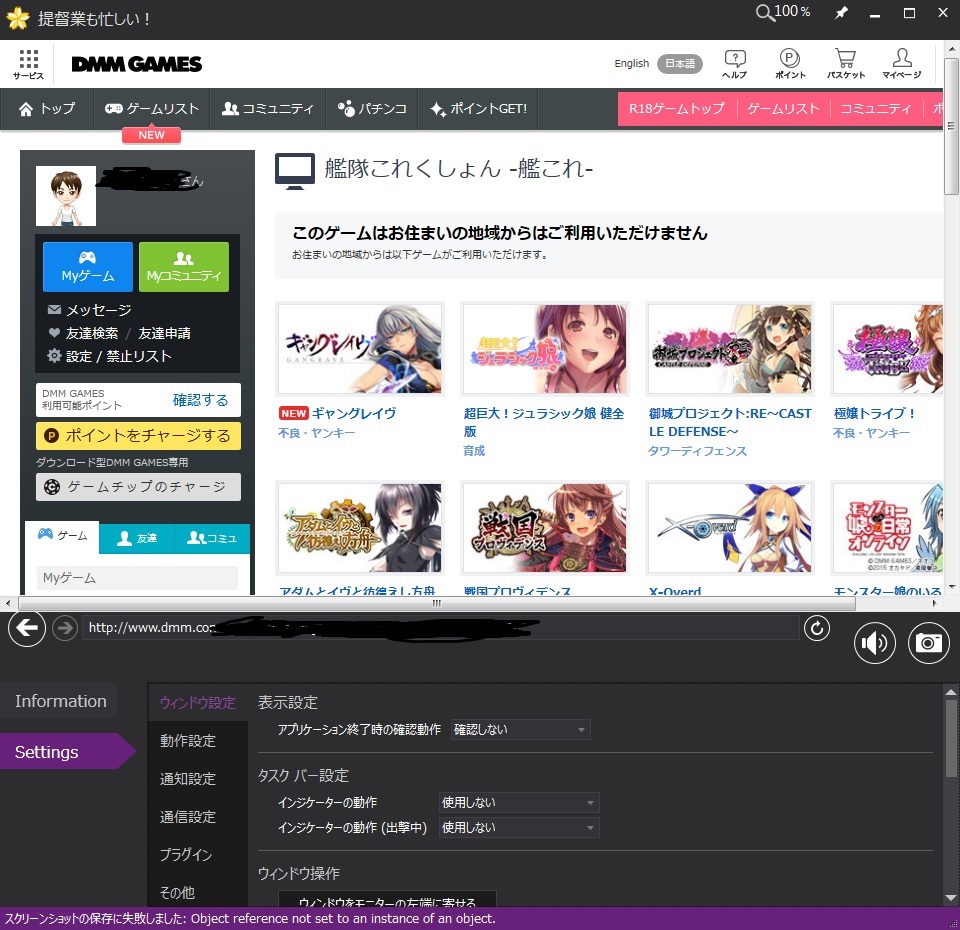960x930 pixels.
Task: Open the X-Overd game thumbnail
Action: point(730,528)
